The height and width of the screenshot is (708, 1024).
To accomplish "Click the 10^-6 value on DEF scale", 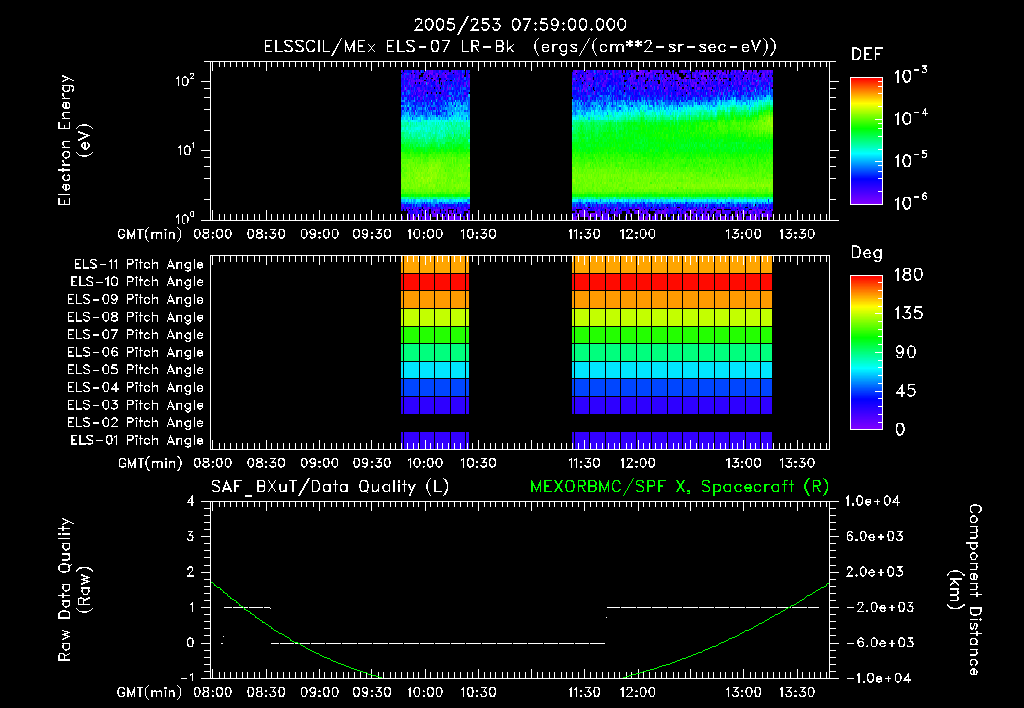I will 910,202.
